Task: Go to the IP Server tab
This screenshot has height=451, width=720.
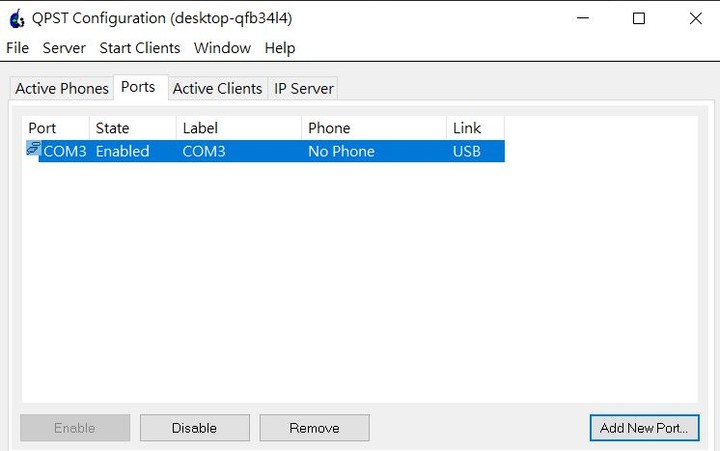Action: coord(304,88)
